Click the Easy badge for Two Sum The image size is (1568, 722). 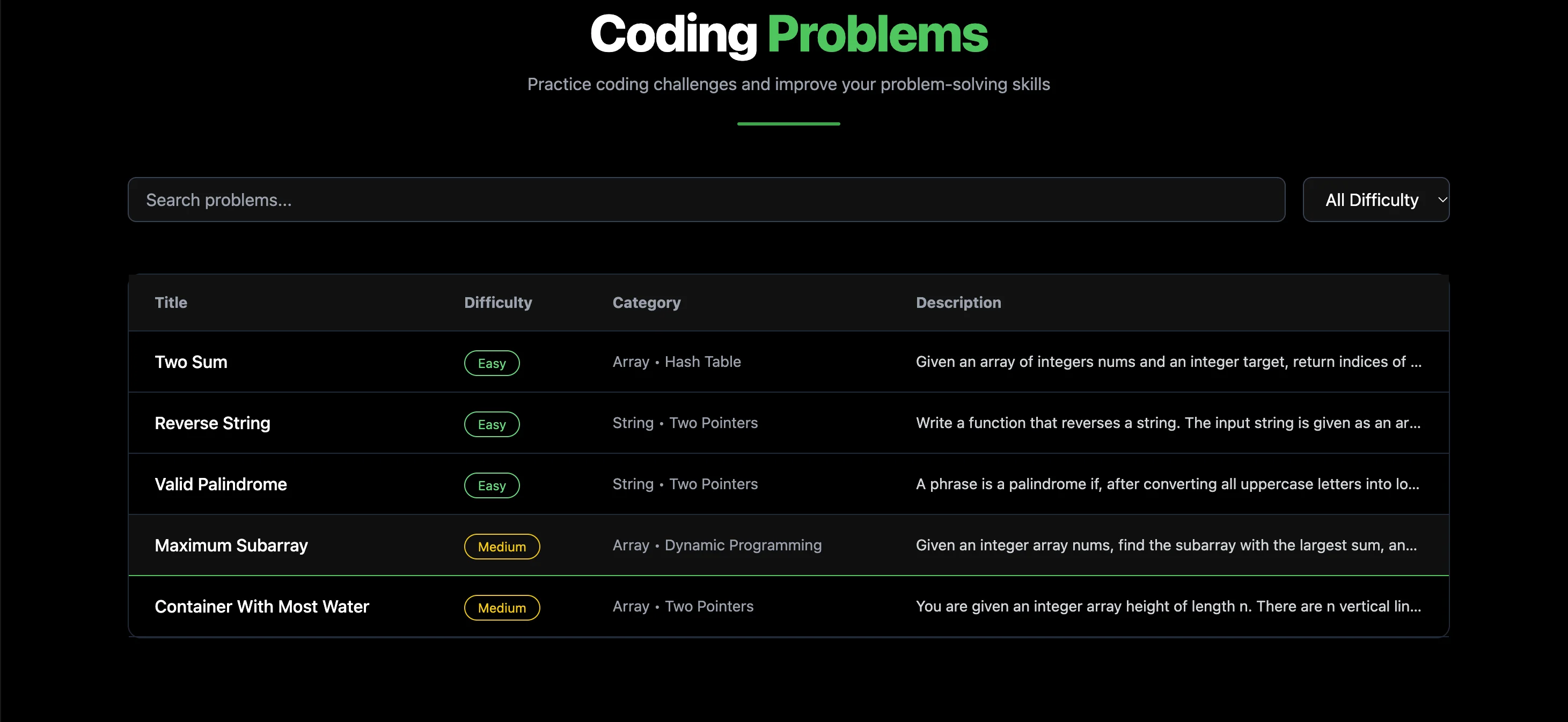[x=492, y=363]
